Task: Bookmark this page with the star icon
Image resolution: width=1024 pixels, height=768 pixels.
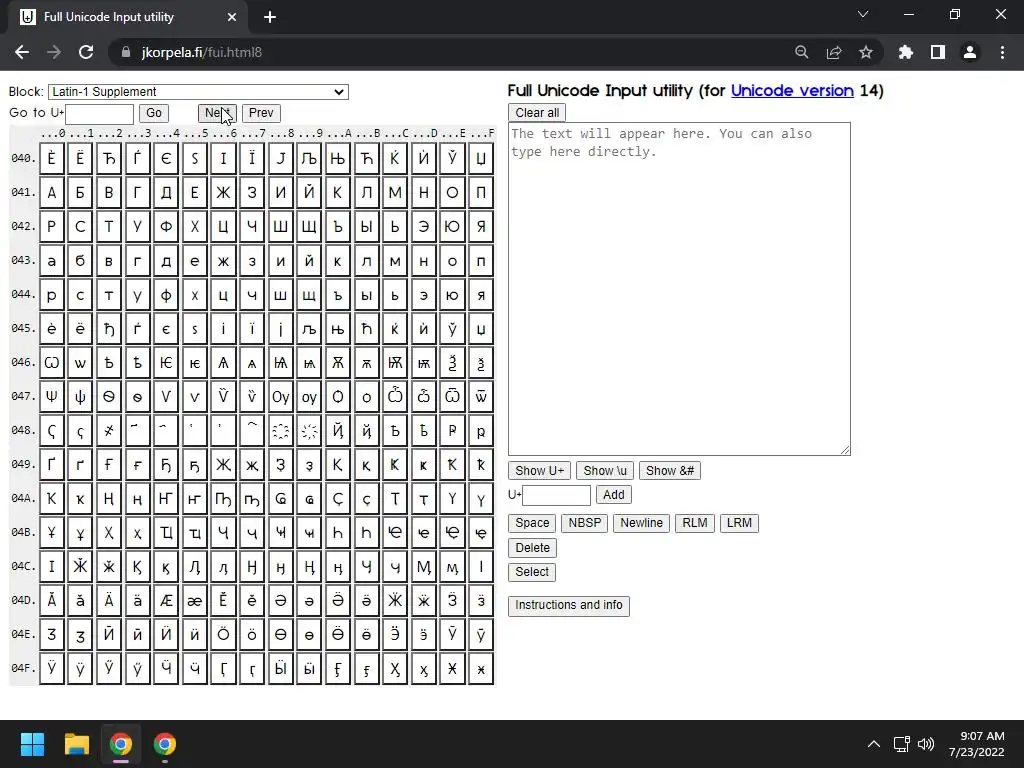Action: click(x=866, y=52)
